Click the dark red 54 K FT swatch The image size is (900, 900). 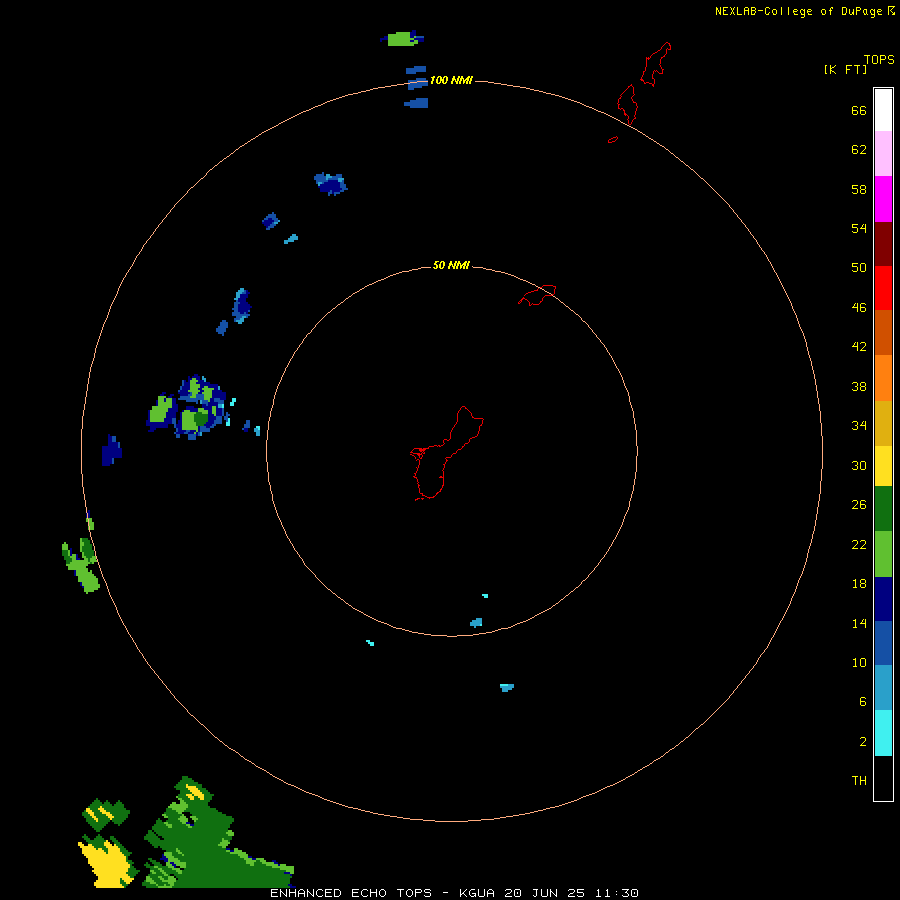(883, 243)
